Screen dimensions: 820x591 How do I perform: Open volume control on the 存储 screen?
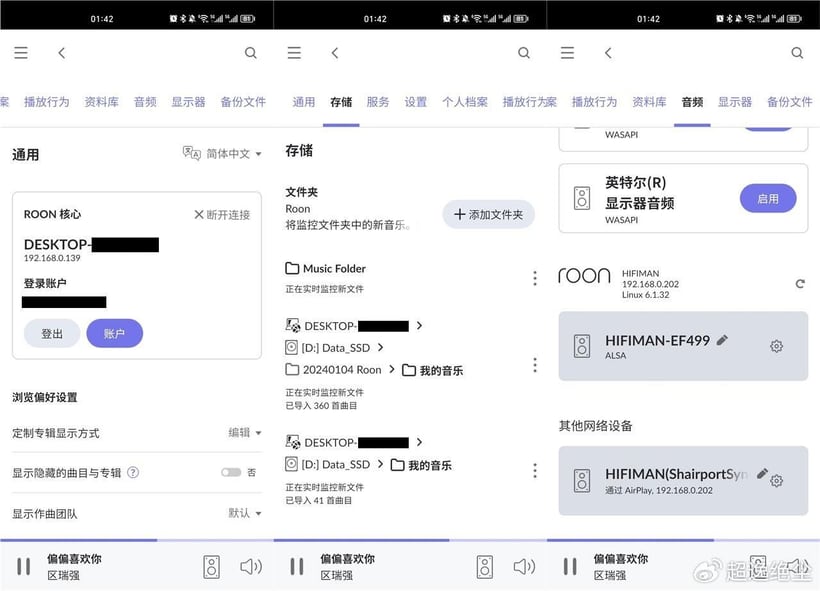[523, 566]
